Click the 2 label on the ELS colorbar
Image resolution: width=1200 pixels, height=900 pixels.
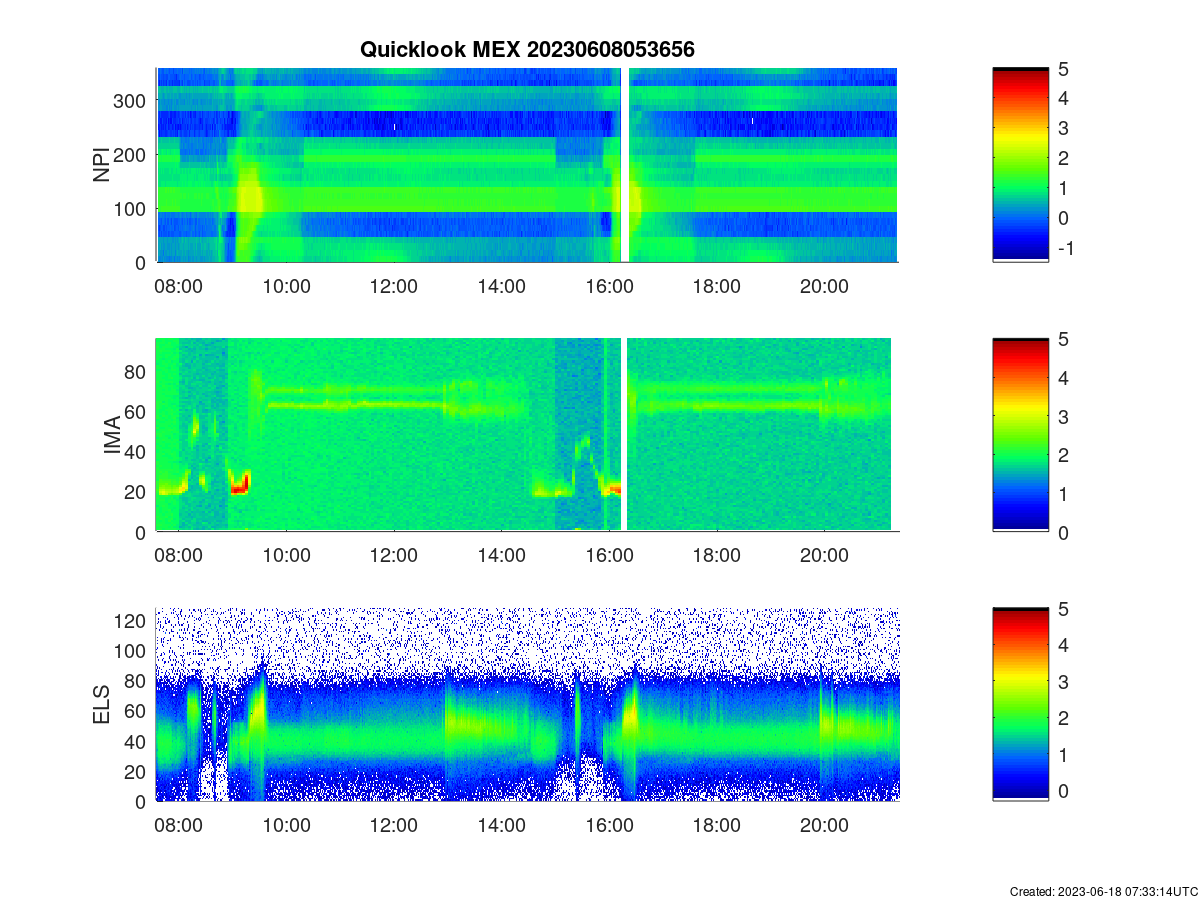pos(1063,718)
